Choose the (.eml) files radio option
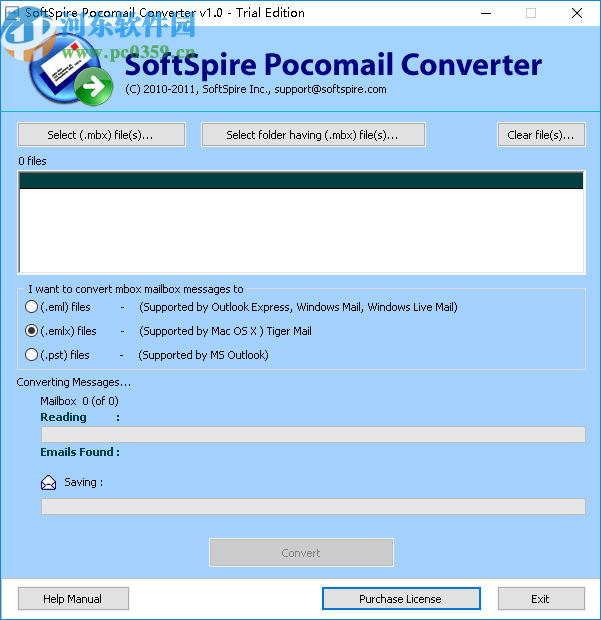 click(x=31, y=307)
